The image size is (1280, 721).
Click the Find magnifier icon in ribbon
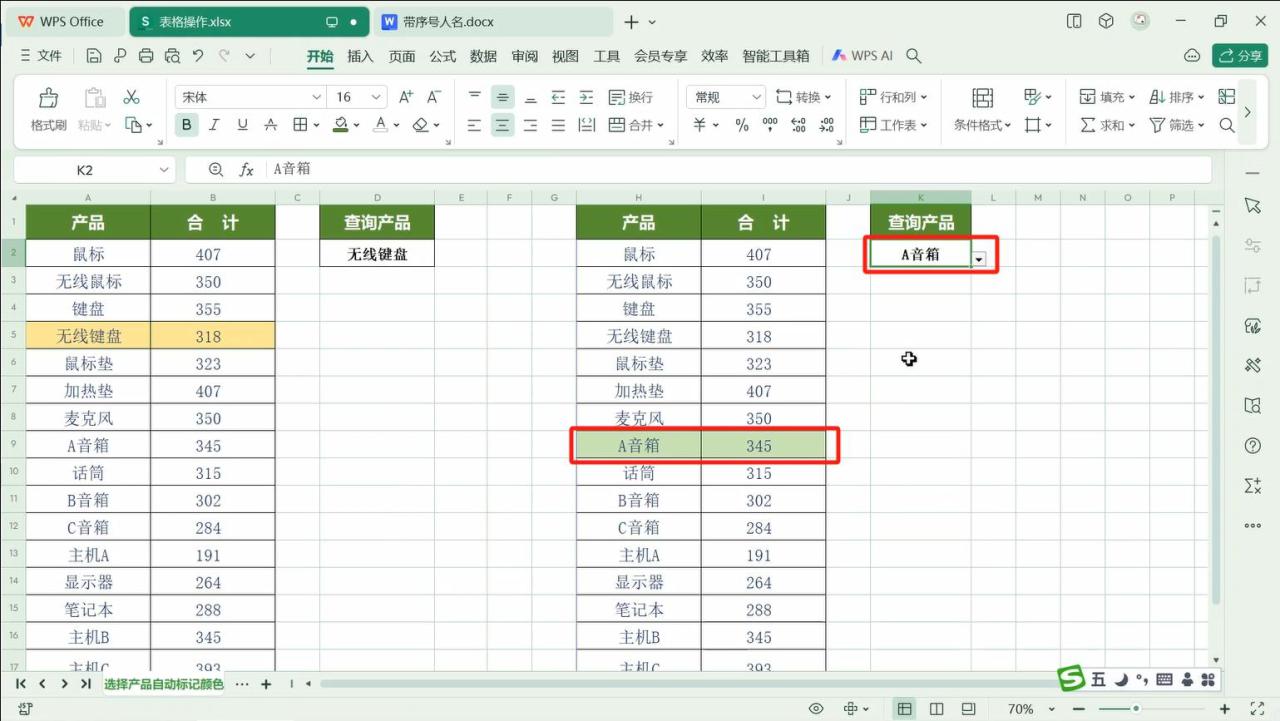point(1227,125)
